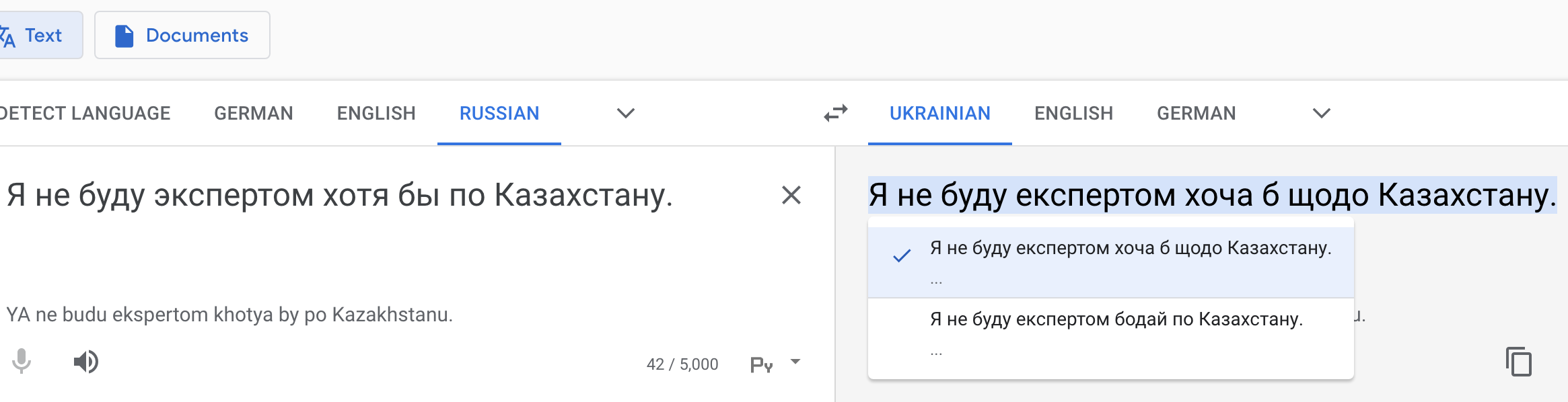Copy translation using the copy icon
This screenshot has height=402, width=1568.
click(1518, 362)
